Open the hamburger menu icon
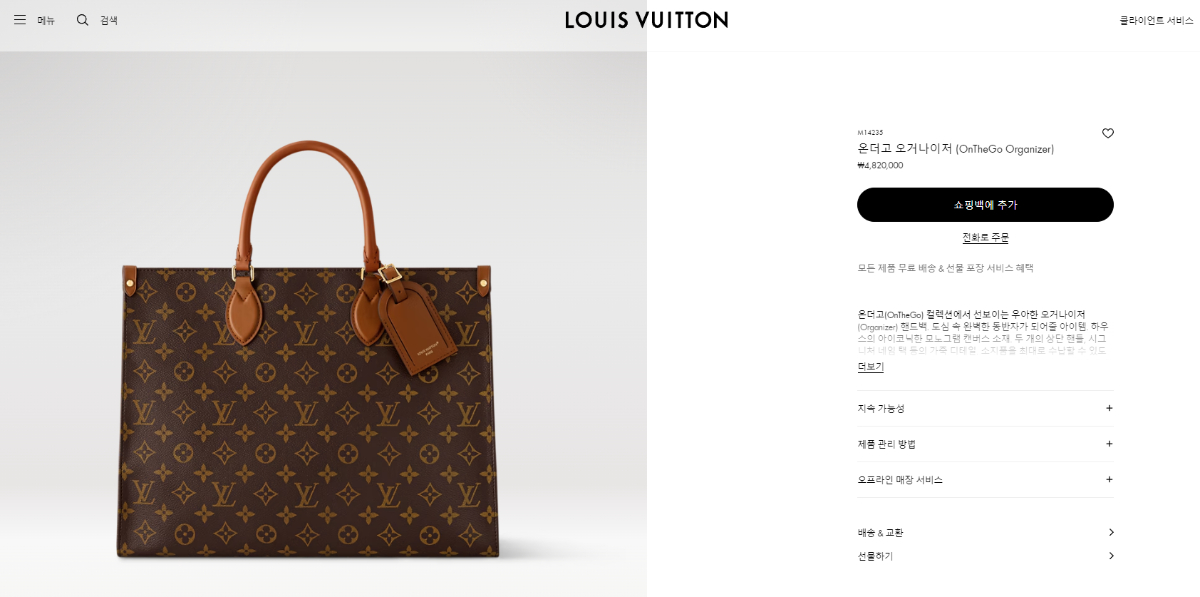1200x597 pixels. (x=20, y=20)
